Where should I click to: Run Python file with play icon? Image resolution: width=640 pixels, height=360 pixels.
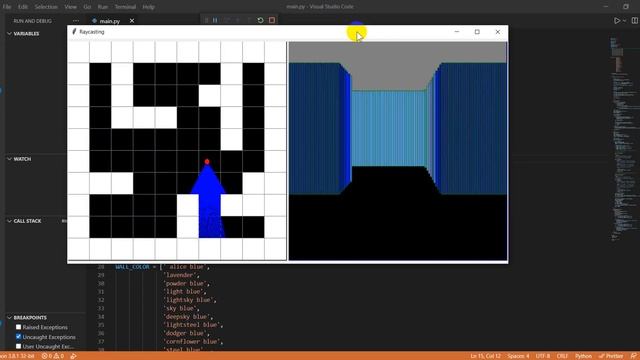tap(617, 21)
